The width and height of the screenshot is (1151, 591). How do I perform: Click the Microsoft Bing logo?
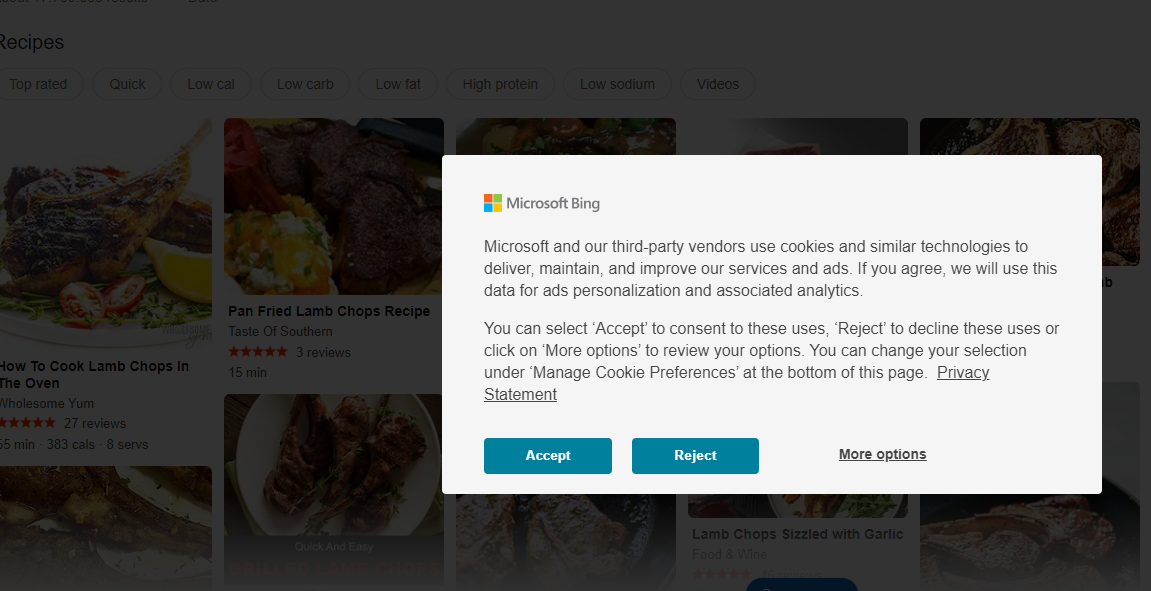point(542,203)
